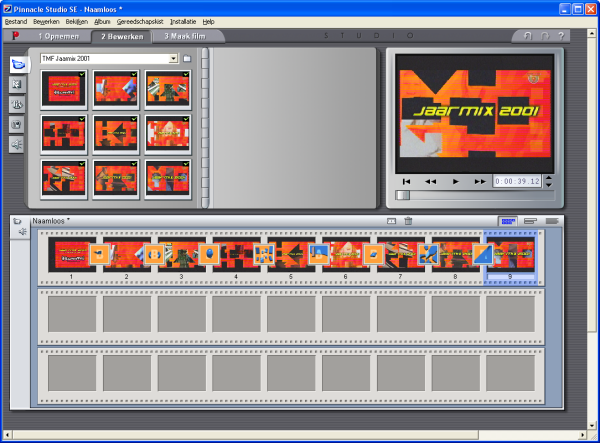
Task: Open the video toolbox icon beside Naamloos
Action: 17,221
